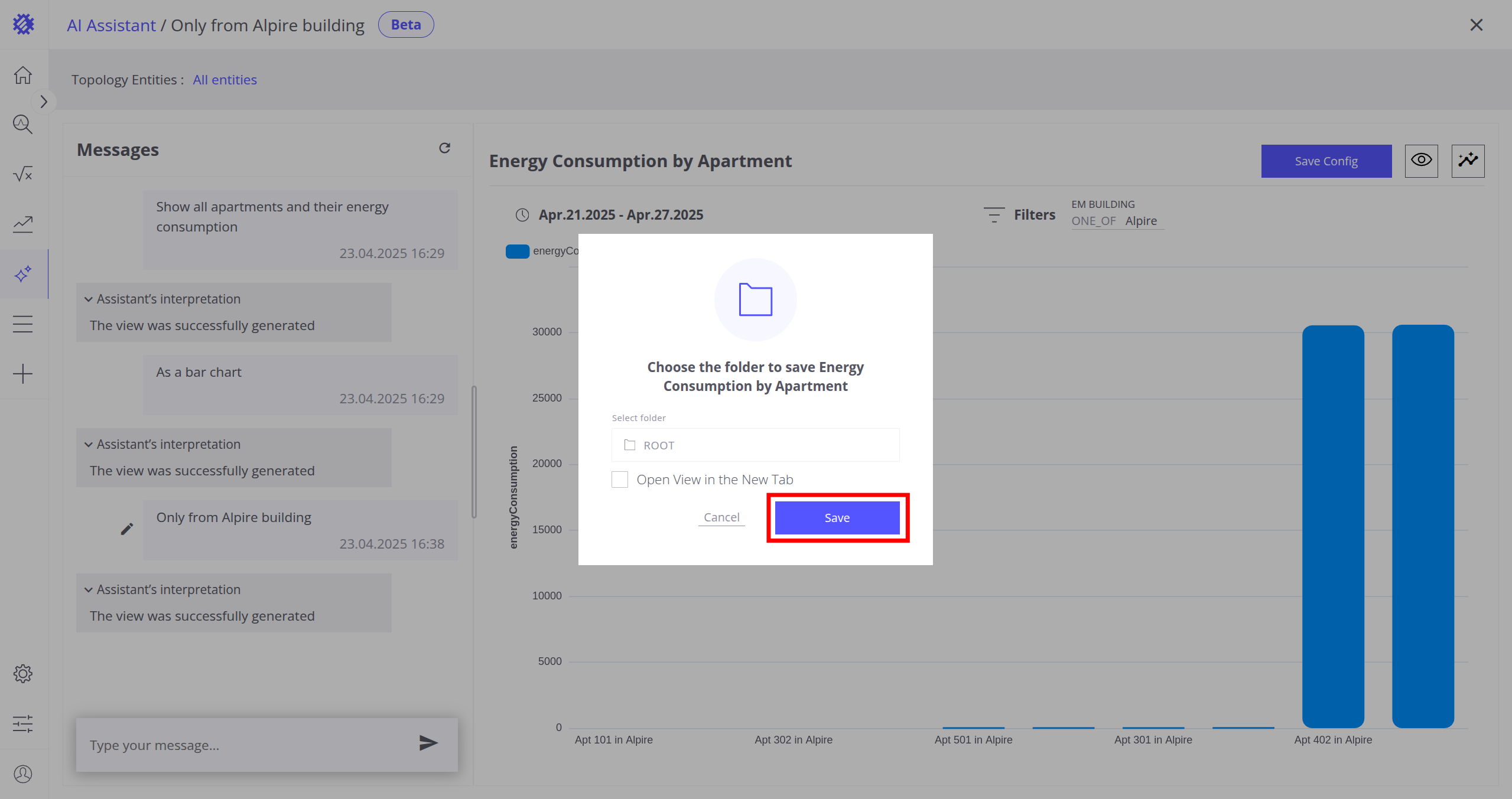Expand the left sidebar chevron
Image resolution: width=1512 pixels, height=799 pixels.
coord(43,102)
